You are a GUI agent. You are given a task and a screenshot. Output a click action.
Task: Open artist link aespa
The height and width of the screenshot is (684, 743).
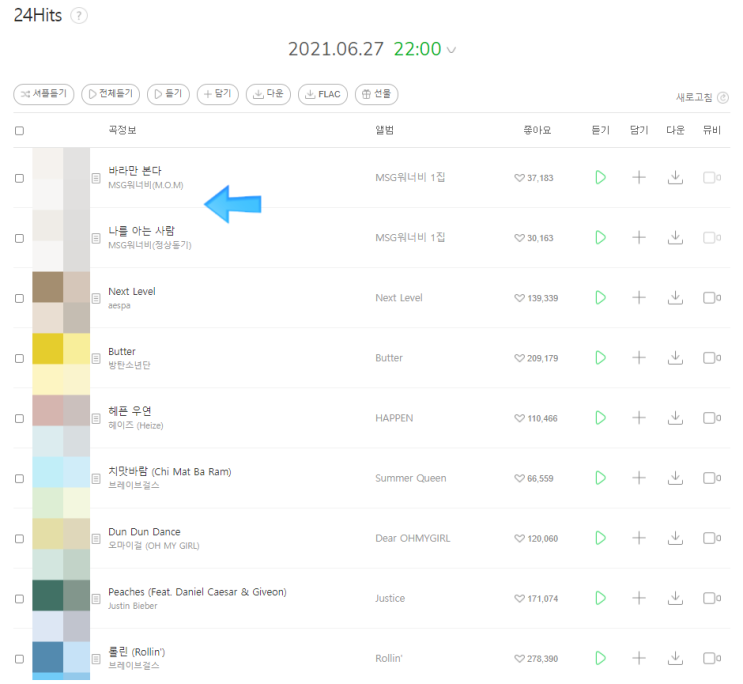(x=119, y=306)
